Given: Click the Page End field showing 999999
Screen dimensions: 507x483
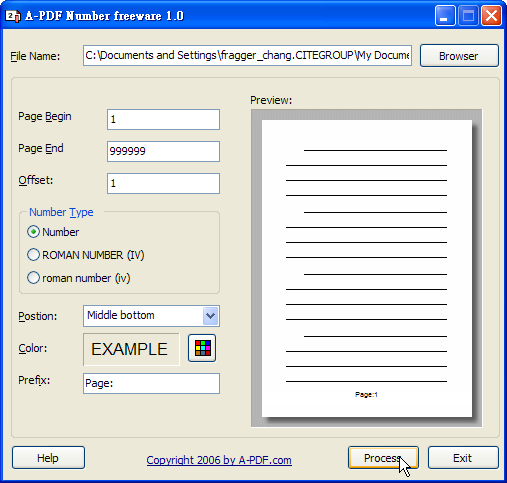Looking at the screenshot, I should pyautogui.click(x=163, y=151).
